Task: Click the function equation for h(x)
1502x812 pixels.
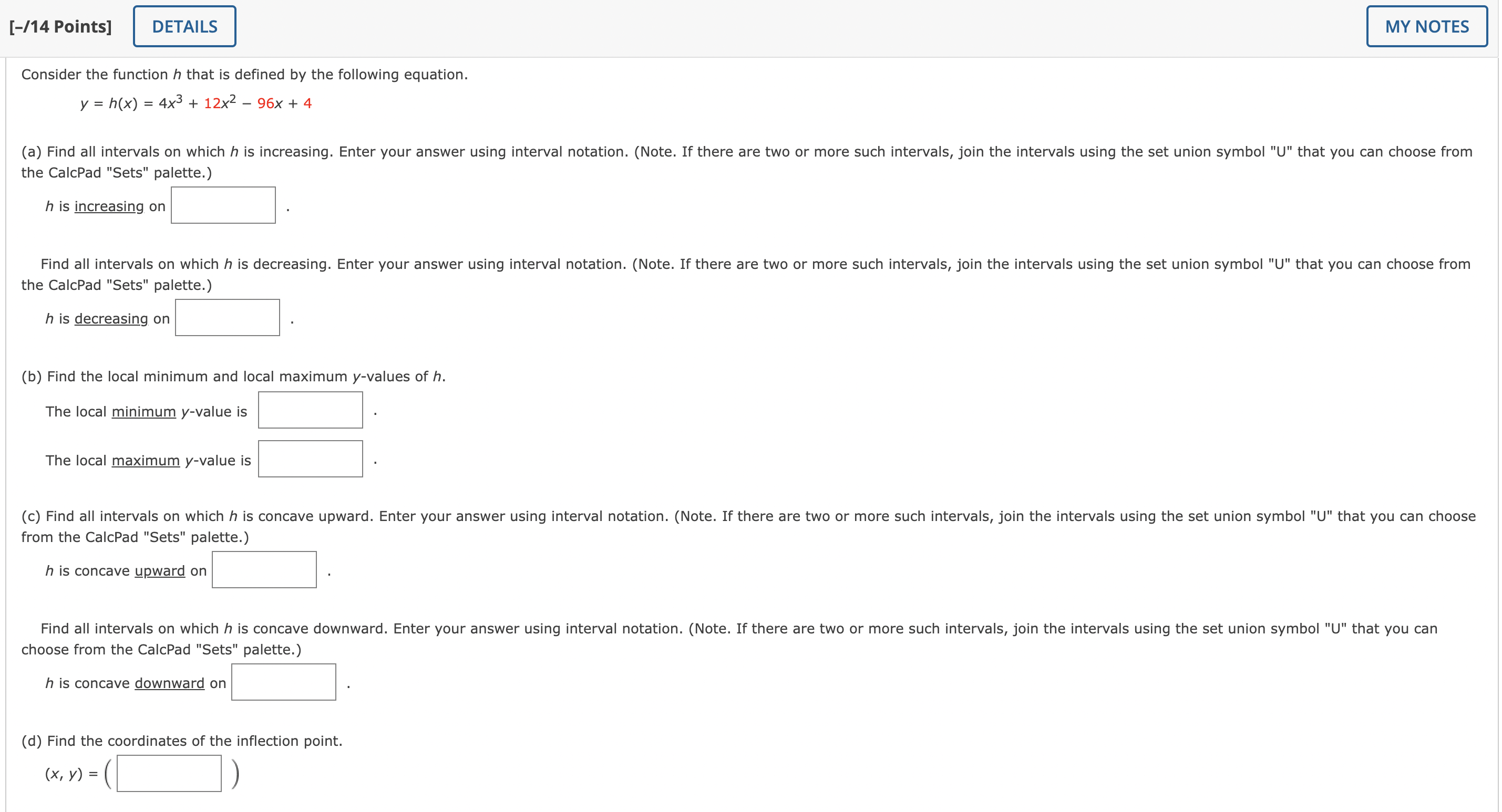Action: pos(196,103)
